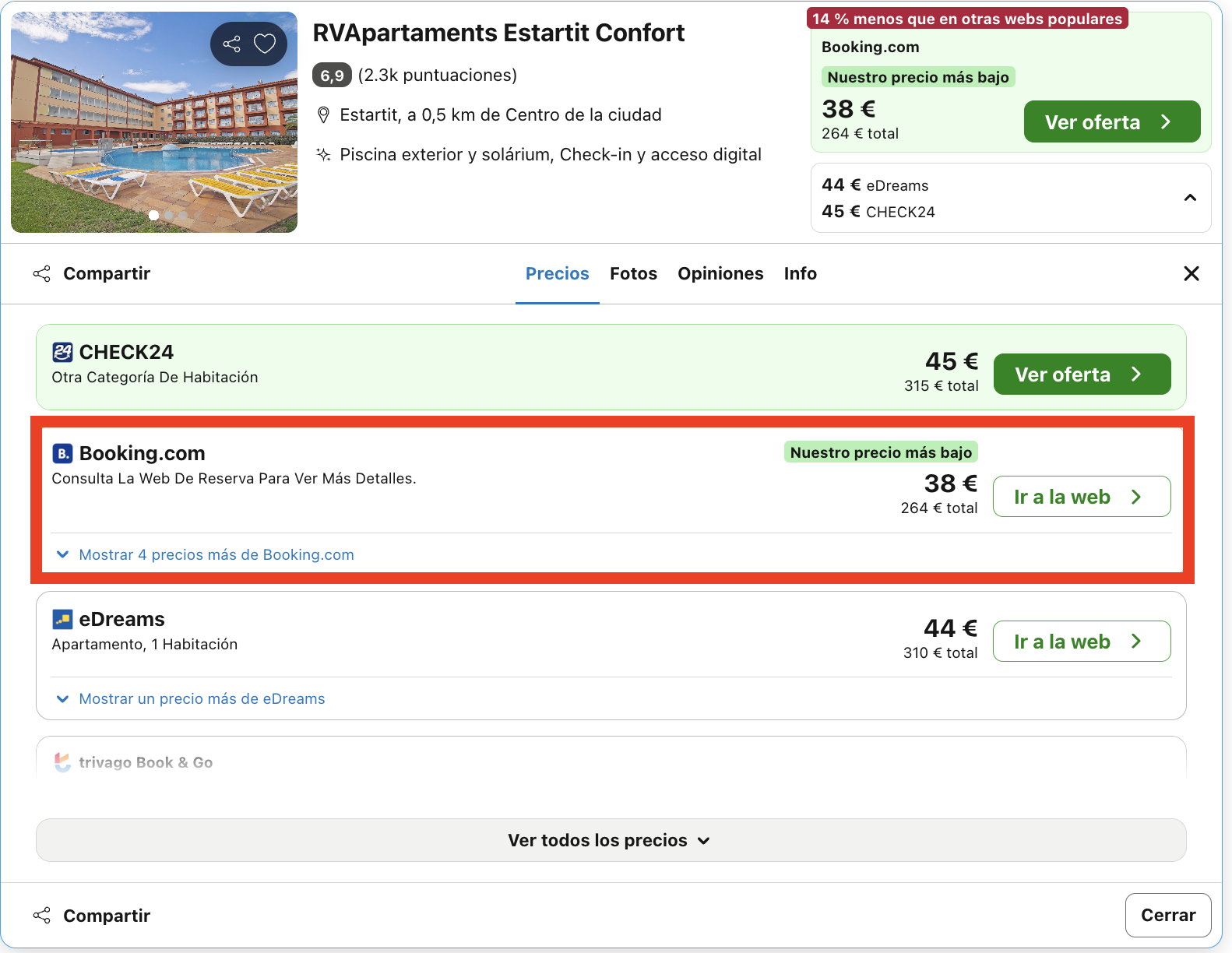The height and width of the screenshot is (953, 1232).
Task: Click Apartamento, 1 Habitación text
Action: tap(145, 644)
